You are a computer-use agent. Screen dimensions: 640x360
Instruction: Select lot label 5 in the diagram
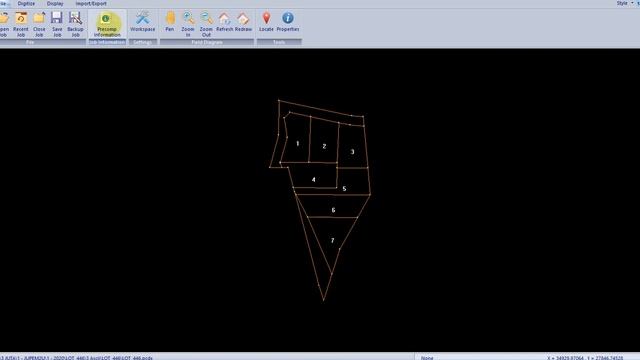coord(344,189)
